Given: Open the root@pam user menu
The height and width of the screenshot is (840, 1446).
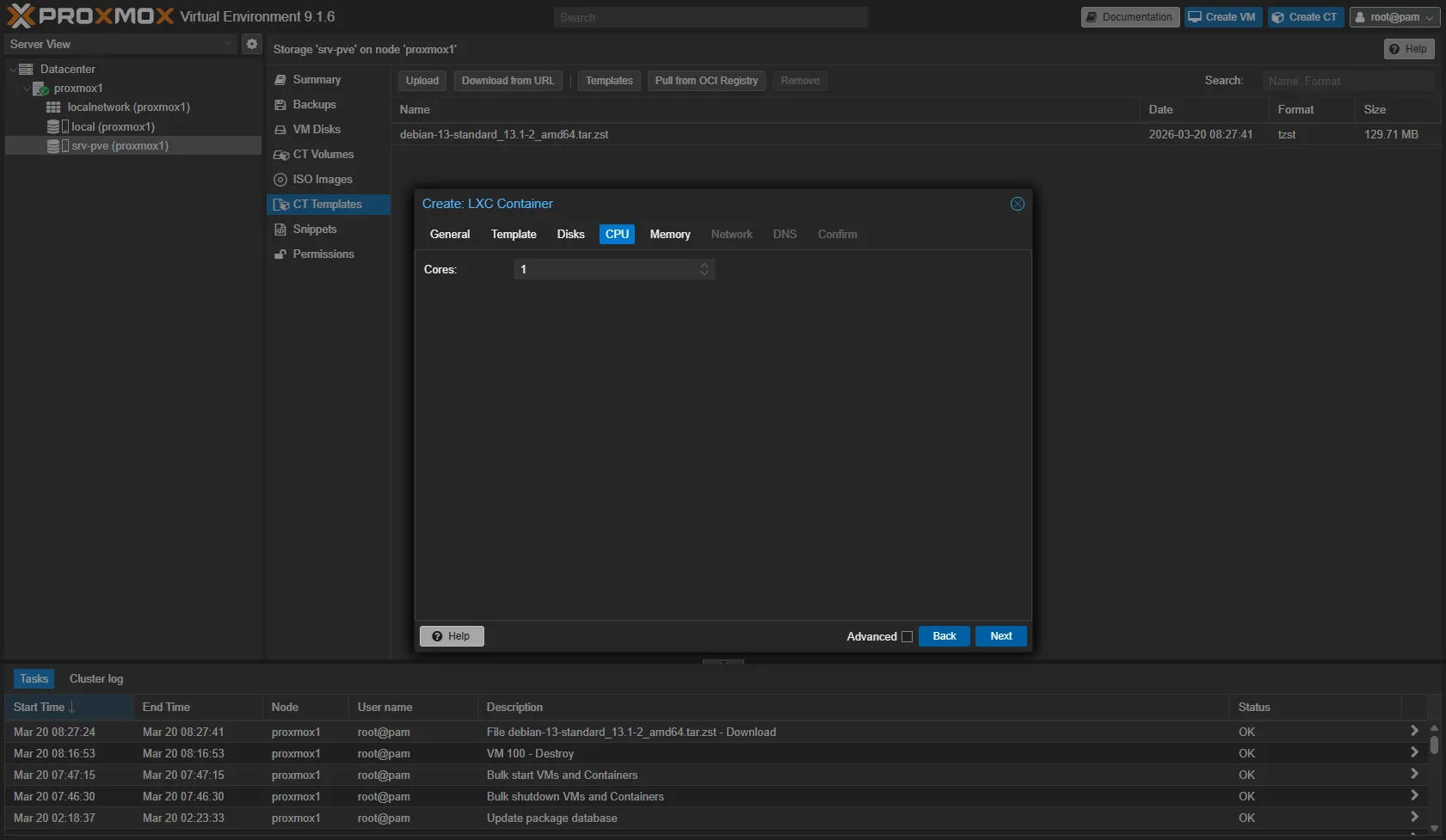Looking at the screenshot, I should (x=1394, y=17).
